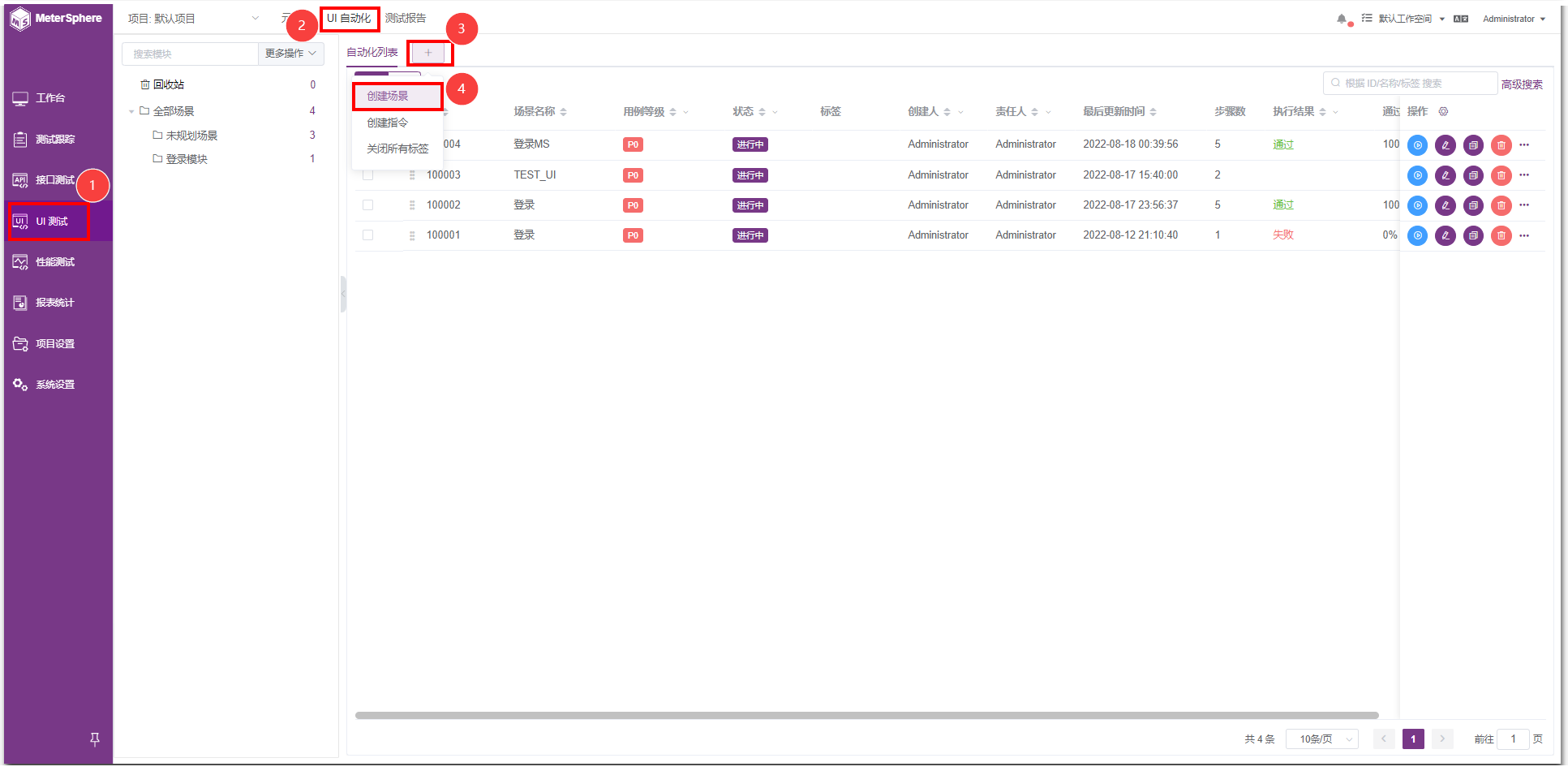This screenshot has width=1568, height=771.
Task: Open the 10条/页 page size selector
Action: tap(1322, 739)
